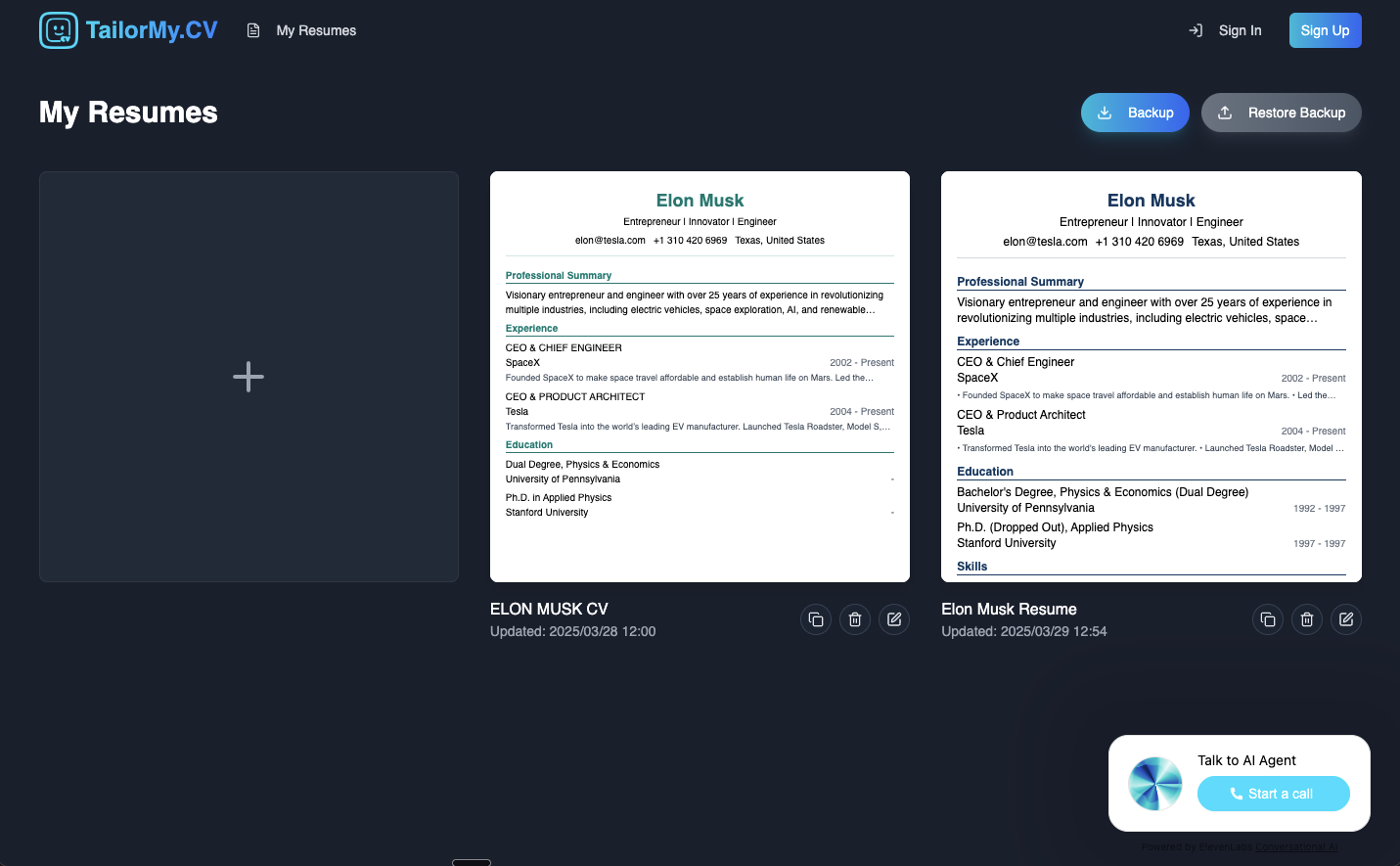Viewport: 1400px width, 866px height.
Task: Click the Updated: 2025/03/29 12:54 text
Action: click(1023, 631)
